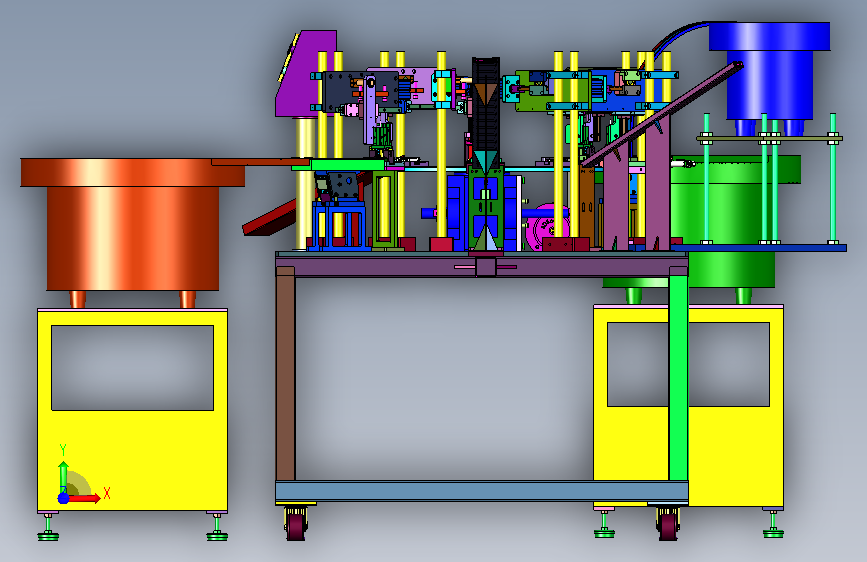
Task: Click the blue triad origin sphere
Action: (63, 498)
